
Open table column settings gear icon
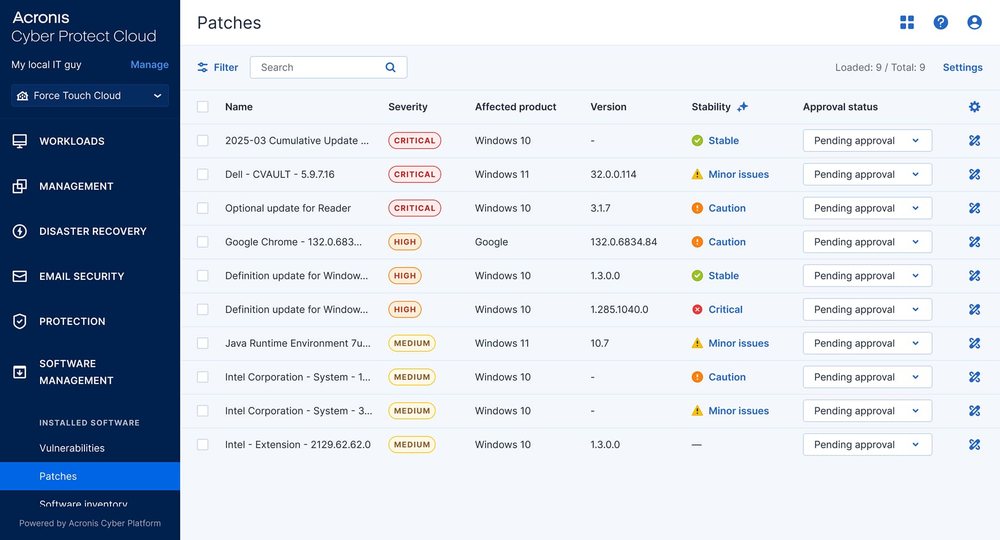[974, 107]
